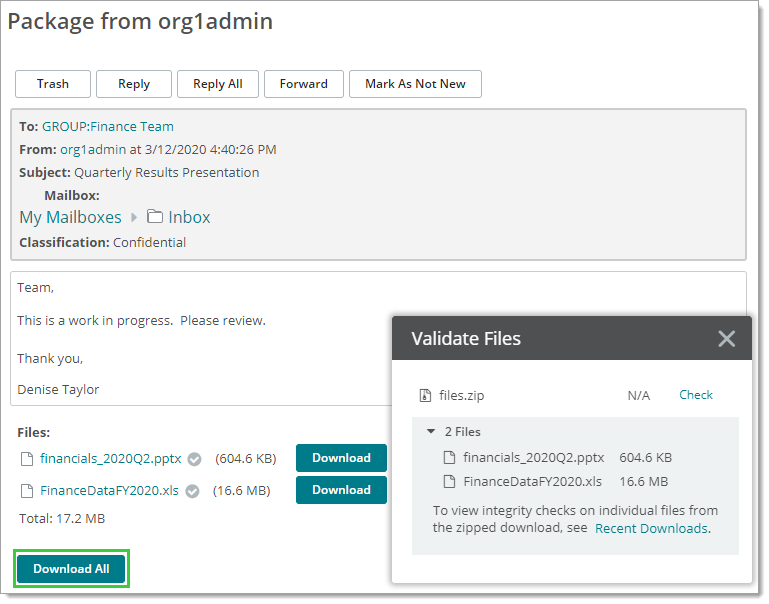The height and width of the screenshot is (604, 769).
Task: Open the Recent Downloads link
Action: pyautogui.click(x=651, y=528)
